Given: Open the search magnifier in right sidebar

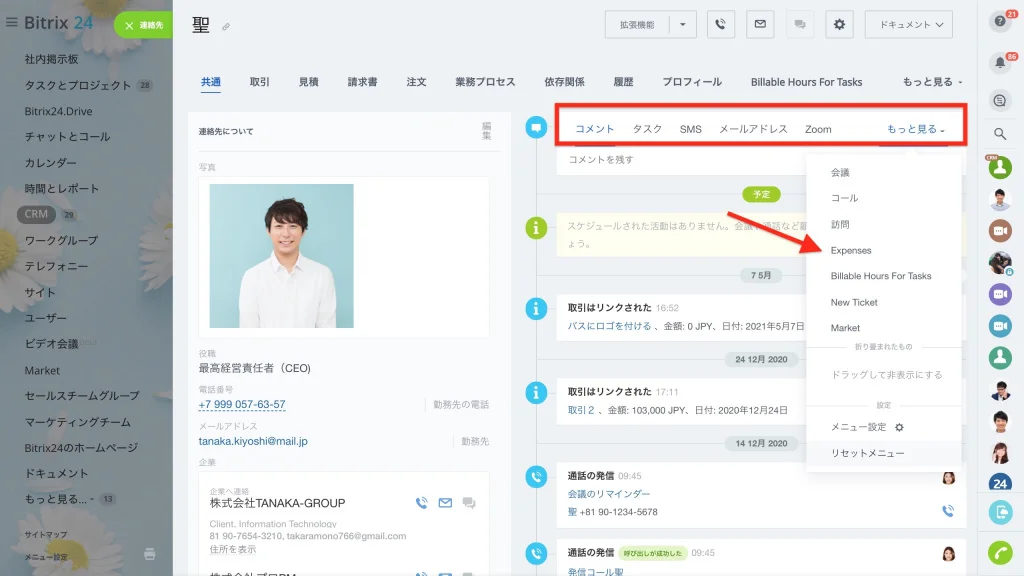Looking at the screenshot, I should click(1000, 134).
